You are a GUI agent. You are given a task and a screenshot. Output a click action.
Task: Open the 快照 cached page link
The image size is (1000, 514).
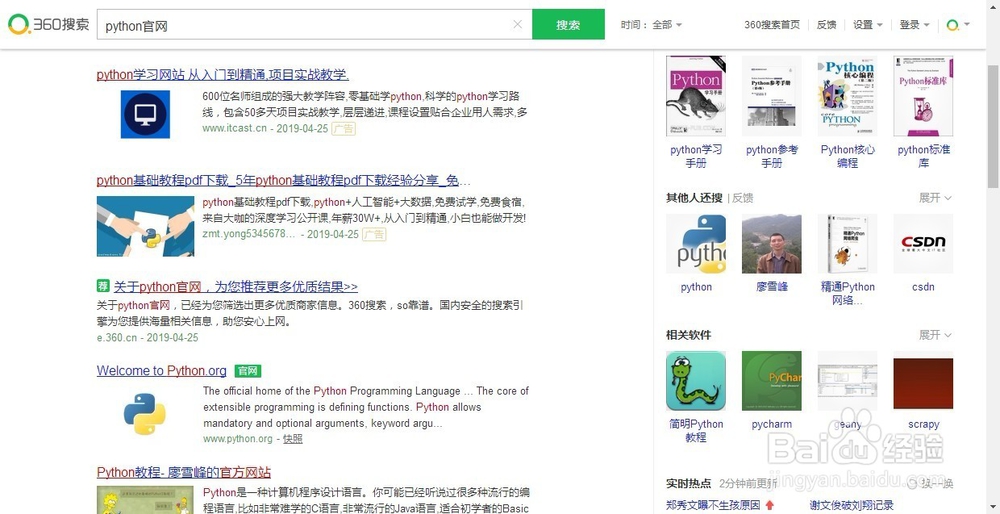[x=293, y=439]
